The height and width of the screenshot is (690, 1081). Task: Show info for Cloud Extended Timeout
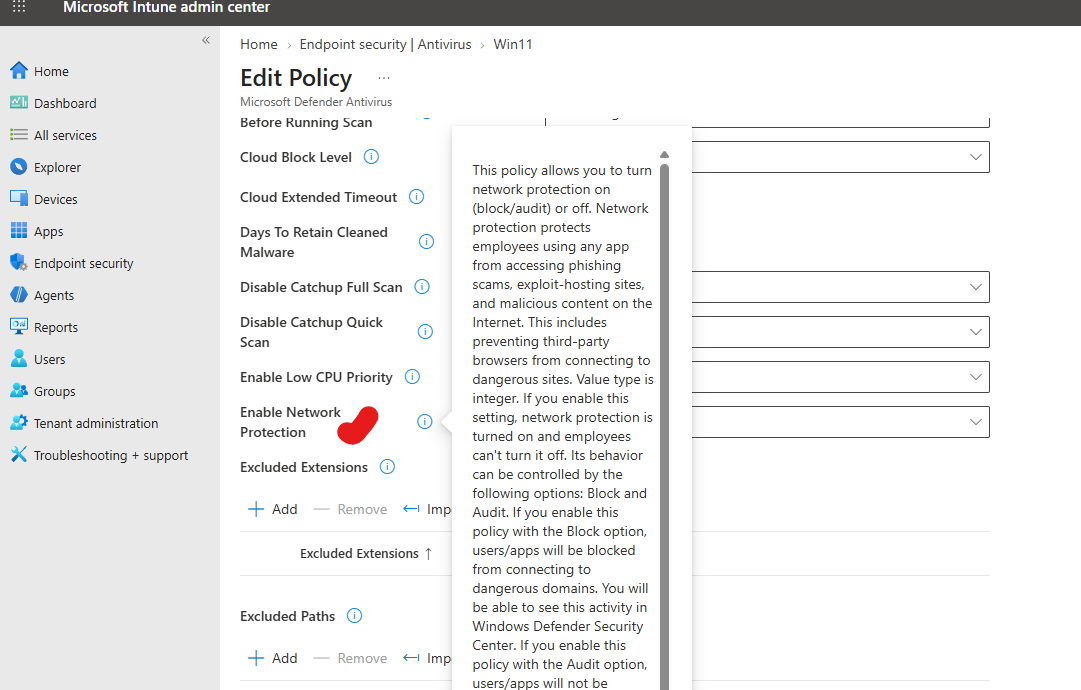416,196
